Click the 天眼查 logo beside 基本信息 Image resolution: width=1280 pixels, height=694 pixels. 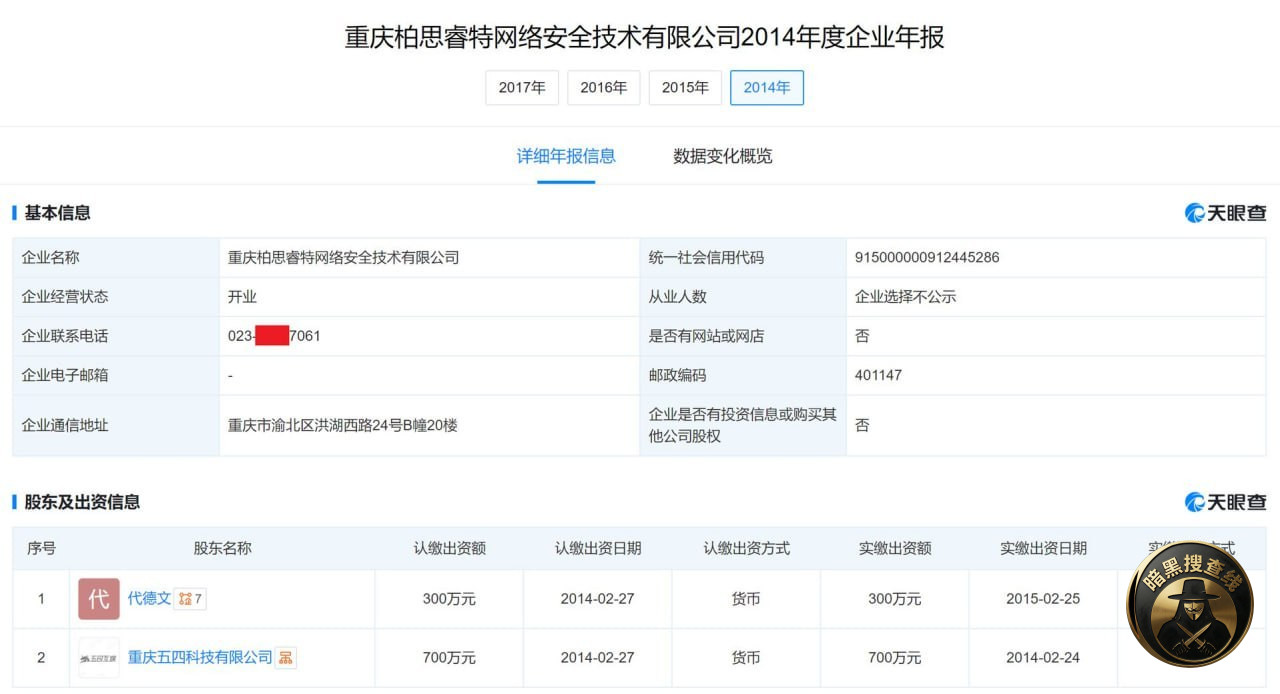1225,213
